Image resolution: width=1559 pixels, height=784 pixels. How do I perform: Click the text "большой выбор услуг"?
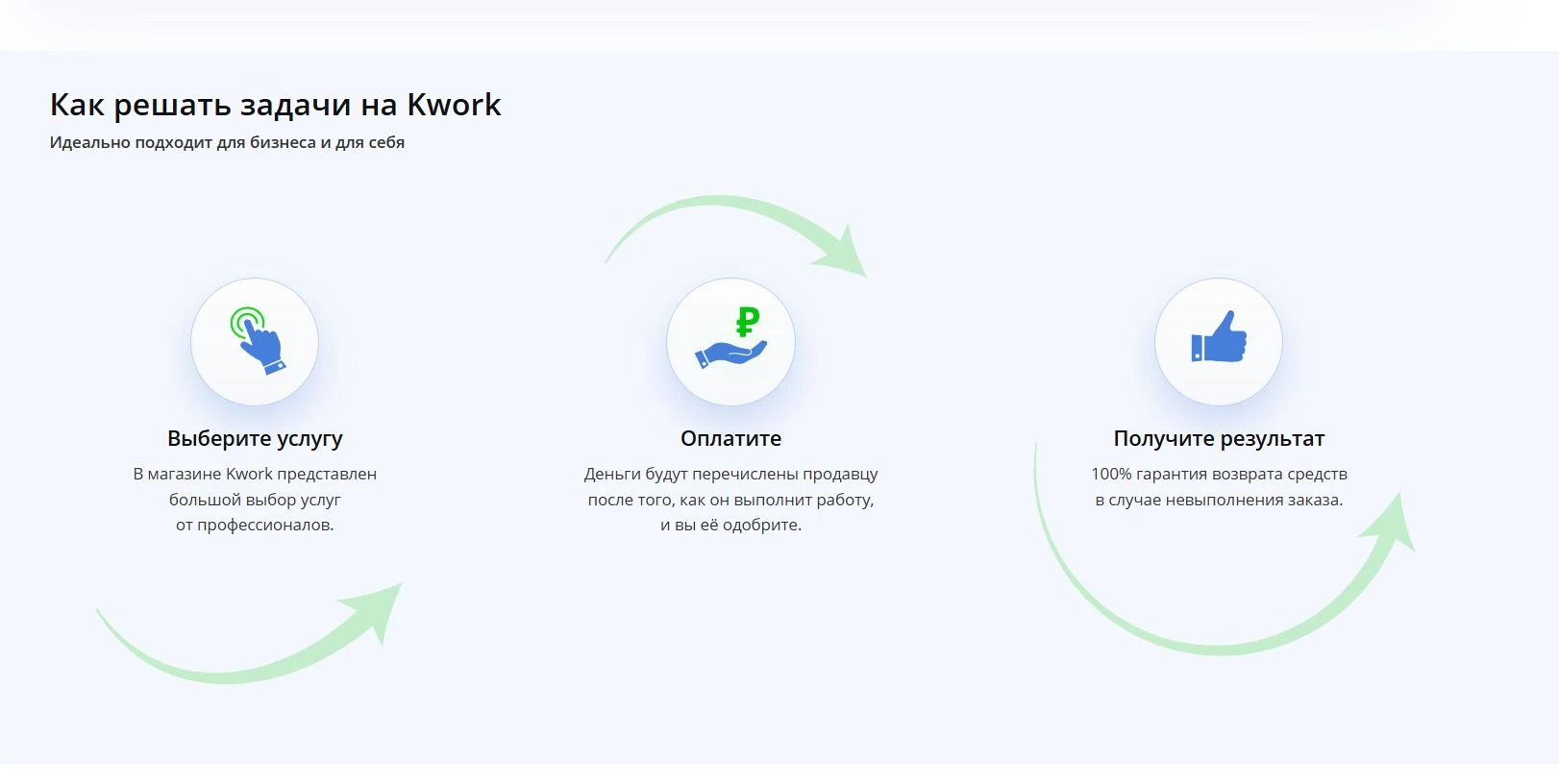pos(255,500)
